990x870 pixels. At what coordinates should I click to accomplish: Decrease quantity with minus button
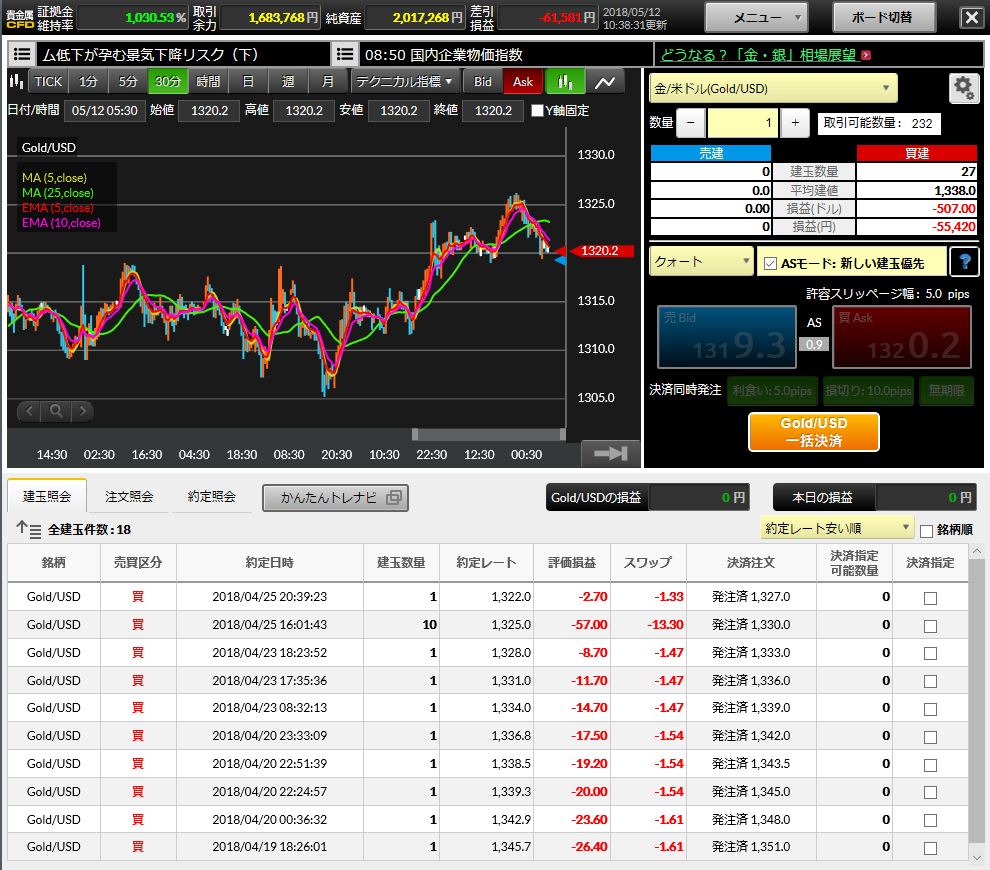pos(691,122)
